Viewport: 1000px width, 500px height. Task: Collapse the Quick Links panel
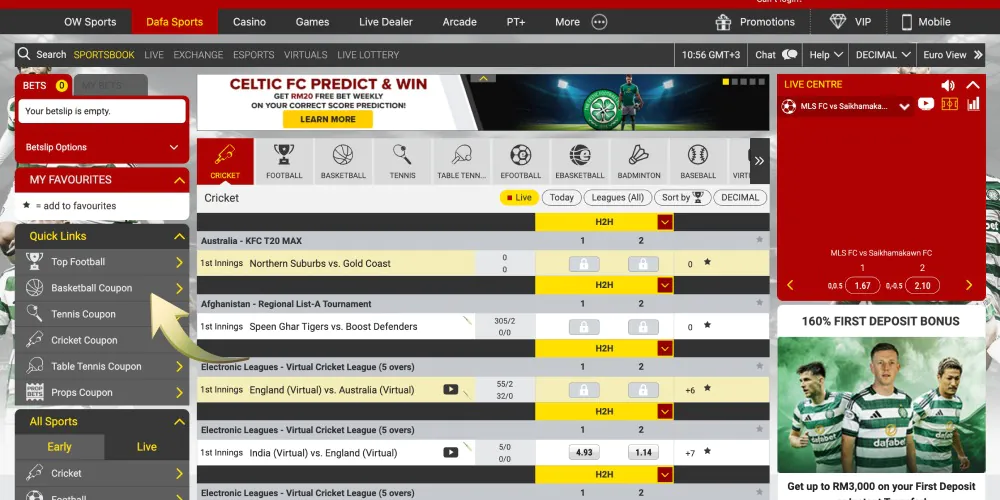180,237
